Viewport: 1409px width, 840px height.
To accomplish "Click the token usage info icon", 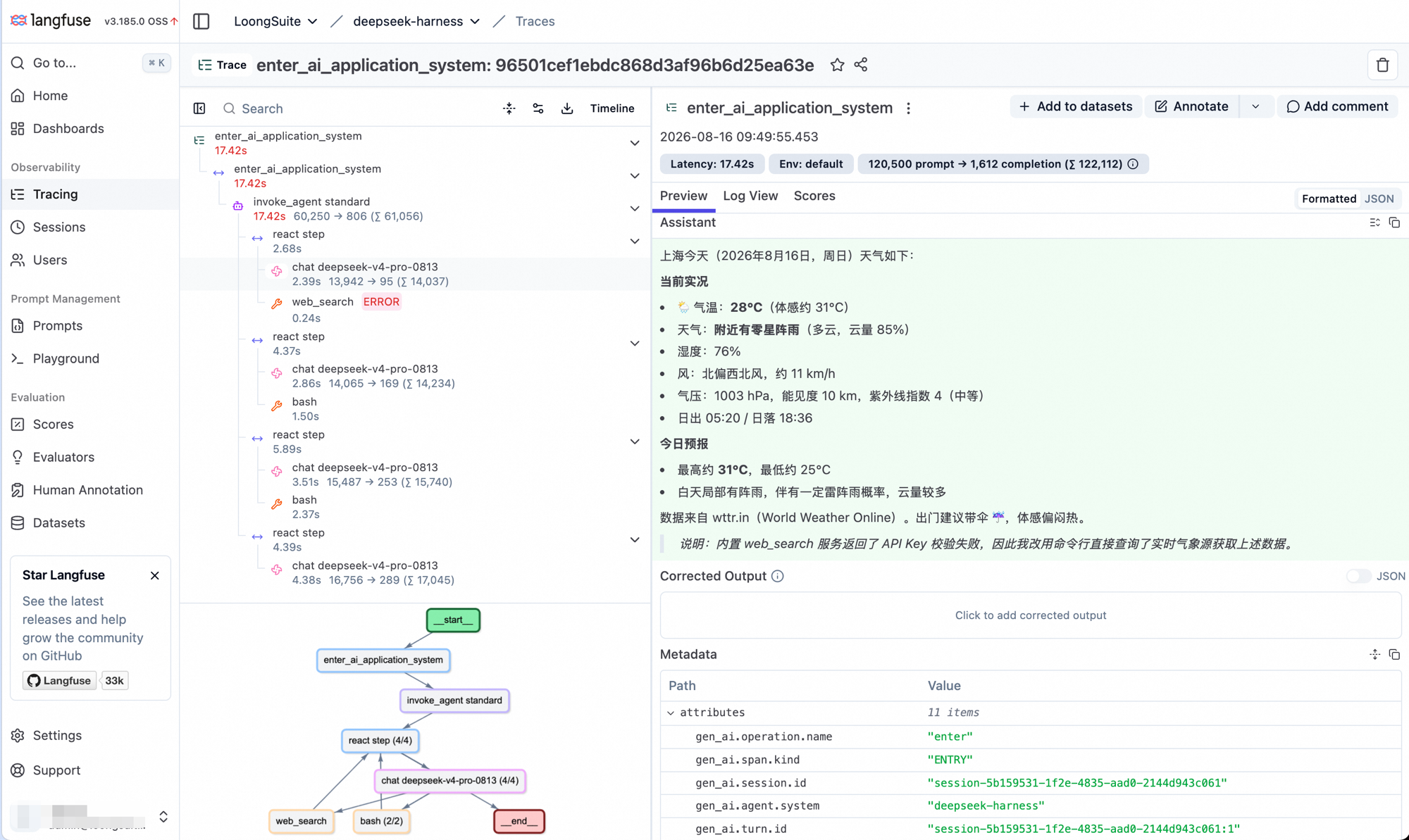I will [x=1133, y=164].
